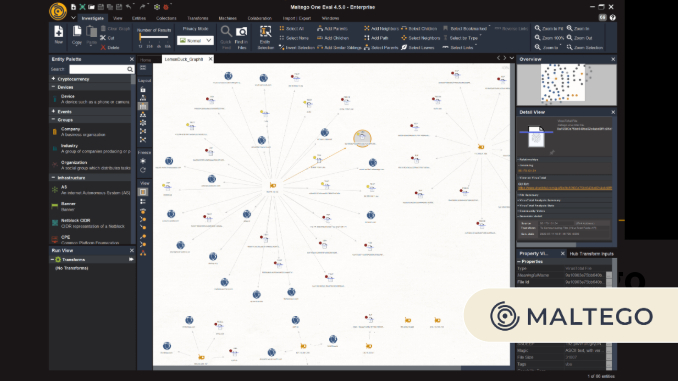Click Select Neighbors in the ribbon
The image size is (678, 381).
coord(421,38)
